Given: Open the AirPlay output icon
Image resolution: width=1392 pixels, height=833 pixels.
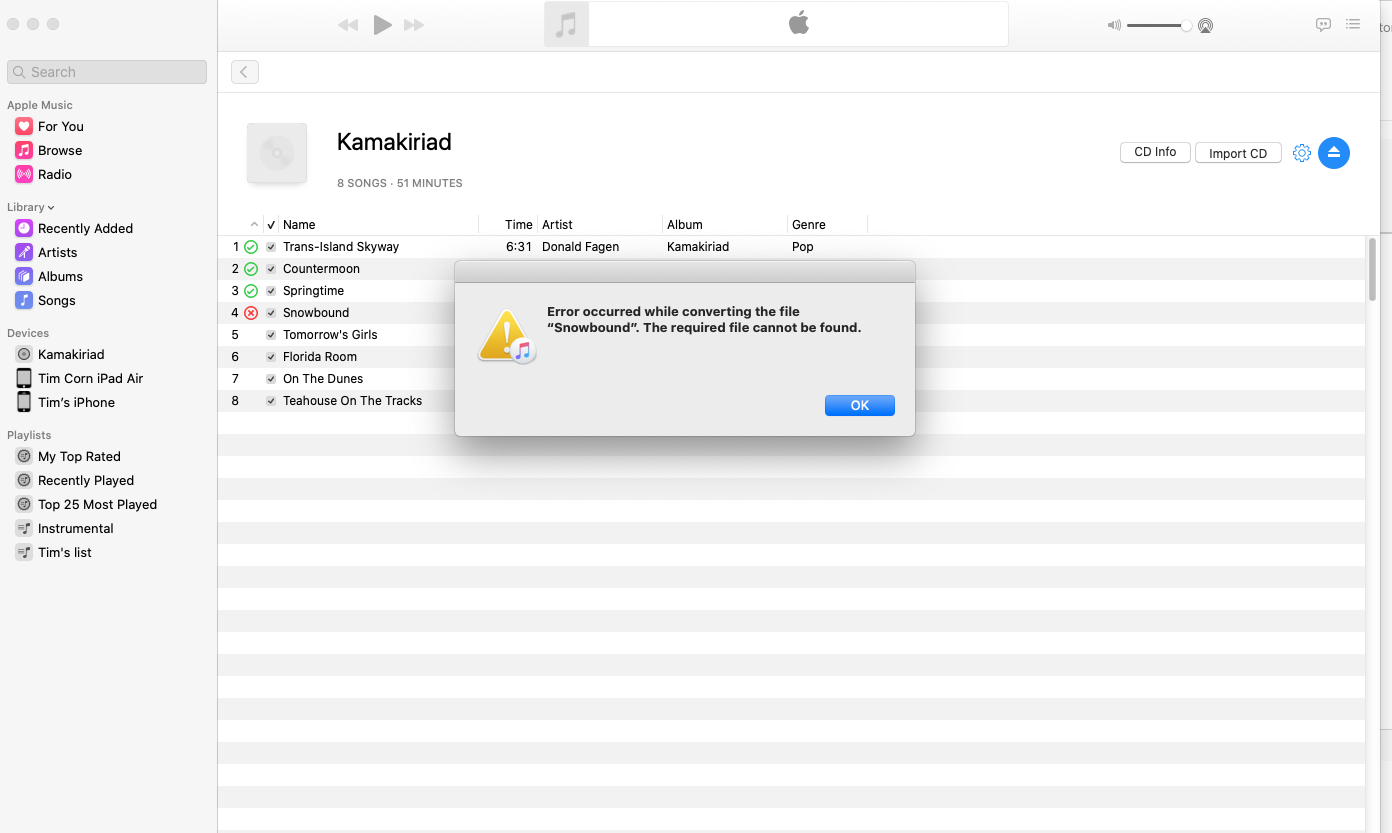Looking at the screenshot, I should pos(1205,26).
